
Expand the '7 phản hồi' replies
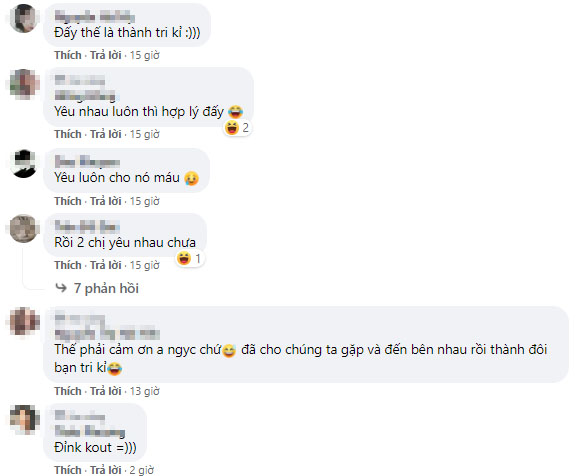pos(106,288)
